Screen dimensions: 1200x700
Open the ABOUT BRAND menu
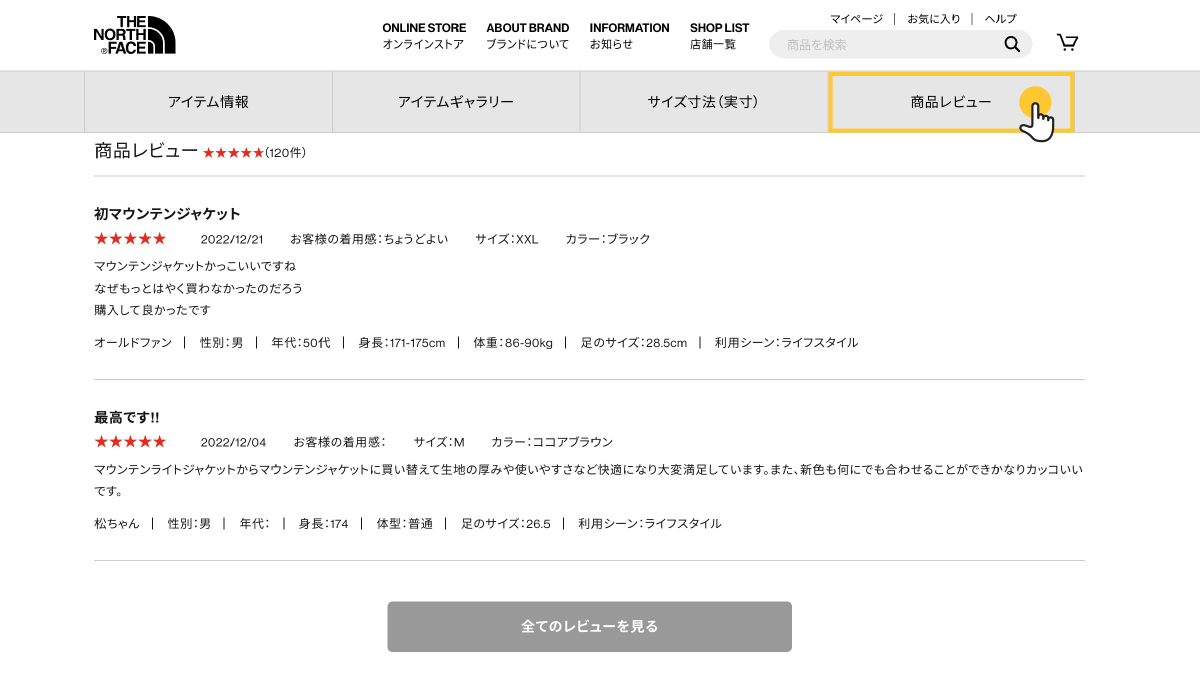(527, 35)
